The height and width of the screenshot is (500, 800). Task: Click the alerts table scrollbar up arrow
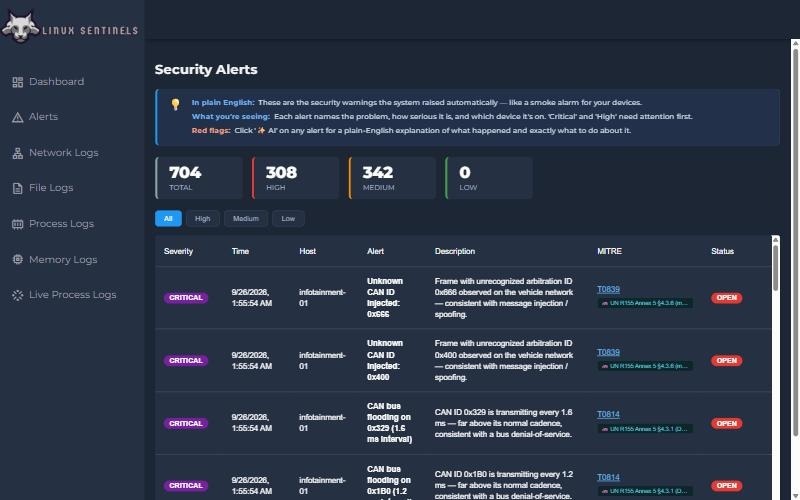(x=776, y=239)
